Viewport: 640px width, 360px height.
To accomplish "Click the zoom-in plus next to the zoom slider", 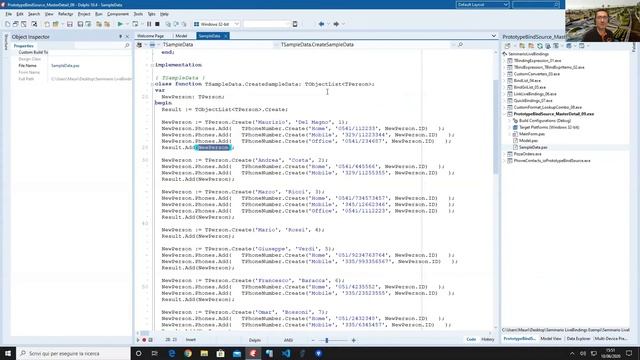I will click(354, 340).
